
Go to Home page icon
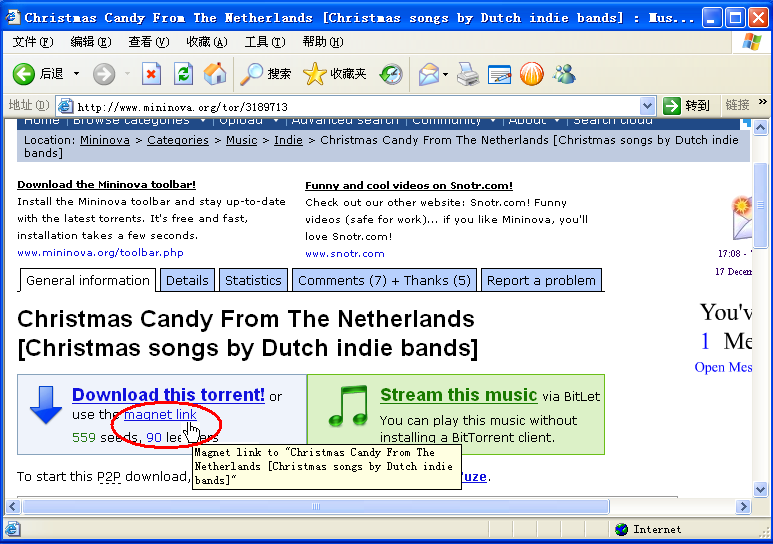215,74
